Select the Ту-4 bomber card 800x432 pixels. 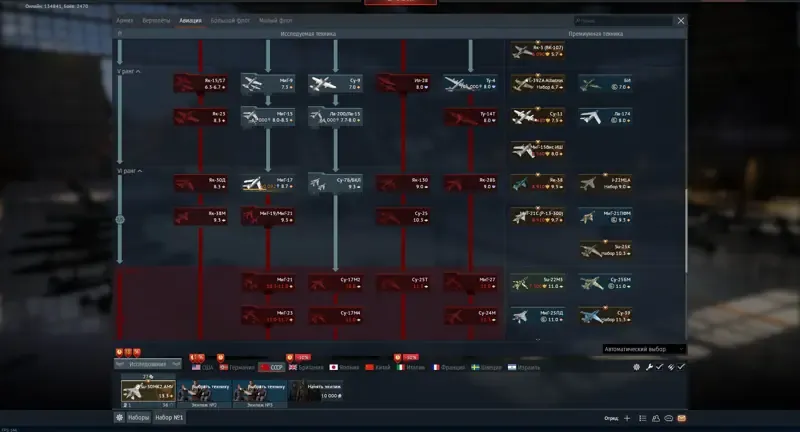pyautogui.click(x=470, y=84)
